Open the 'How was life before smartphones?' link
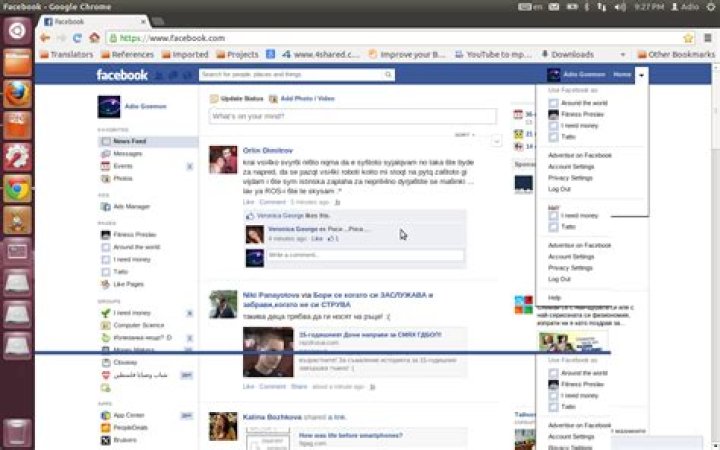720x450 pixels. point(350,435)
